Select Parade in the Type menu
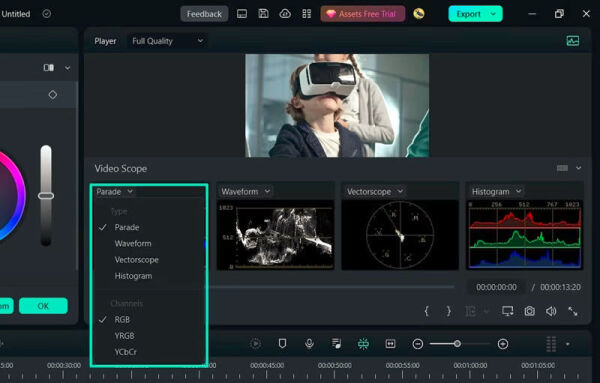Viewport: 600px width, 383px height. (x=127, y=227)
